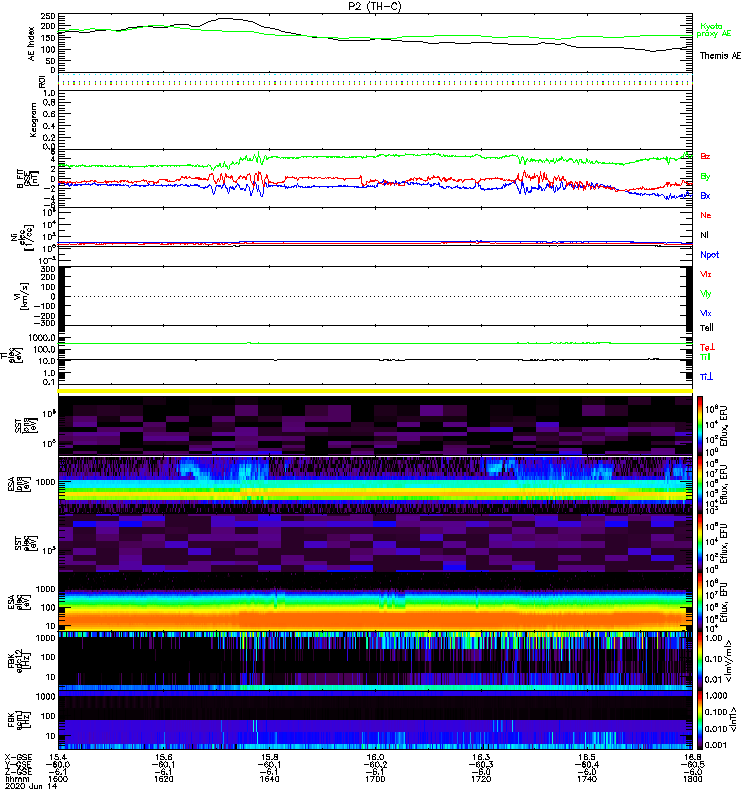Select the red Te perpendicular legend entry
The height and width of the screenshot is (800, 750).
707,347
